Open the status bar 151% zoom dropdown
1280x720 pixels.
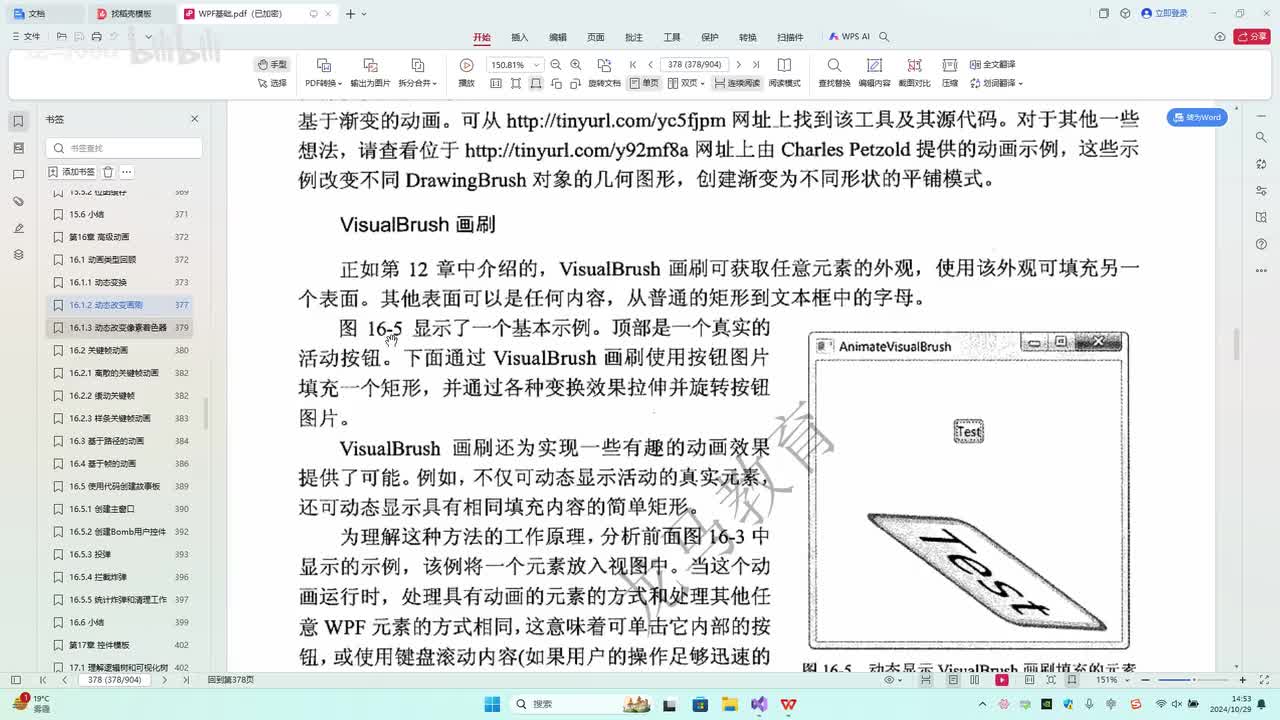point(1110,680)
